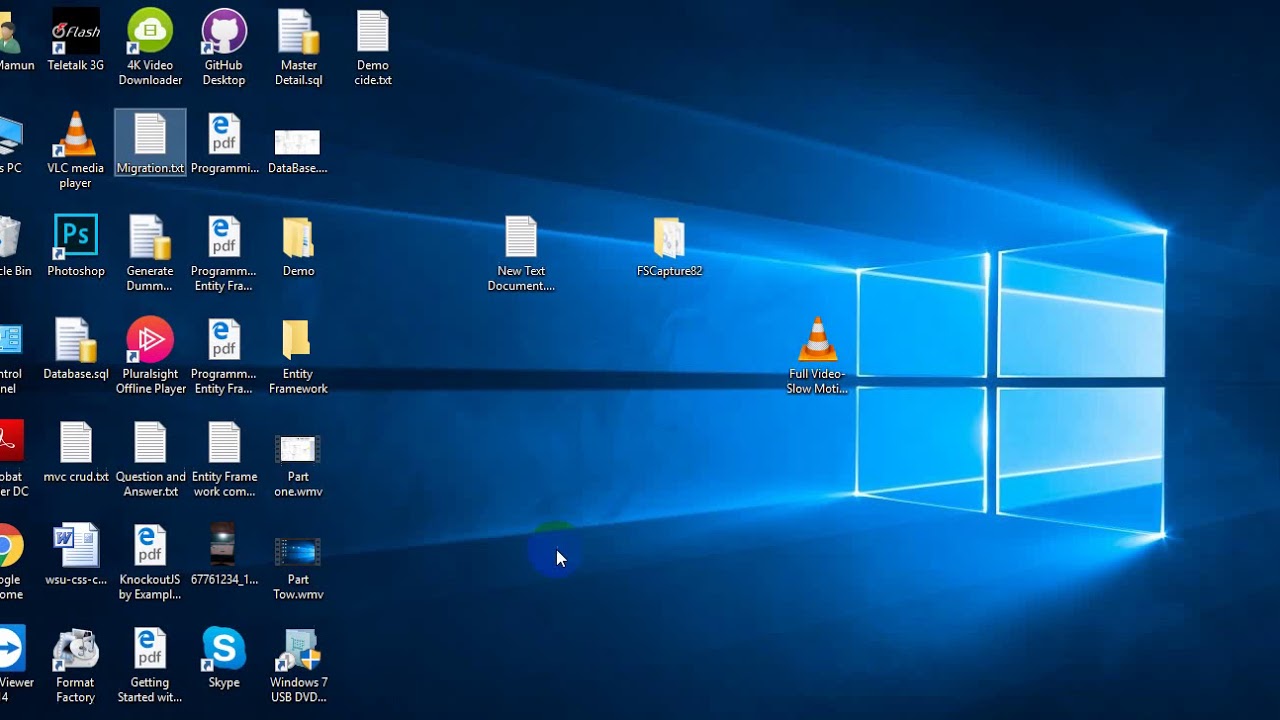Select the wsu-css Word document
This screenshot has width=1280, height=720.
click(76, 555)
